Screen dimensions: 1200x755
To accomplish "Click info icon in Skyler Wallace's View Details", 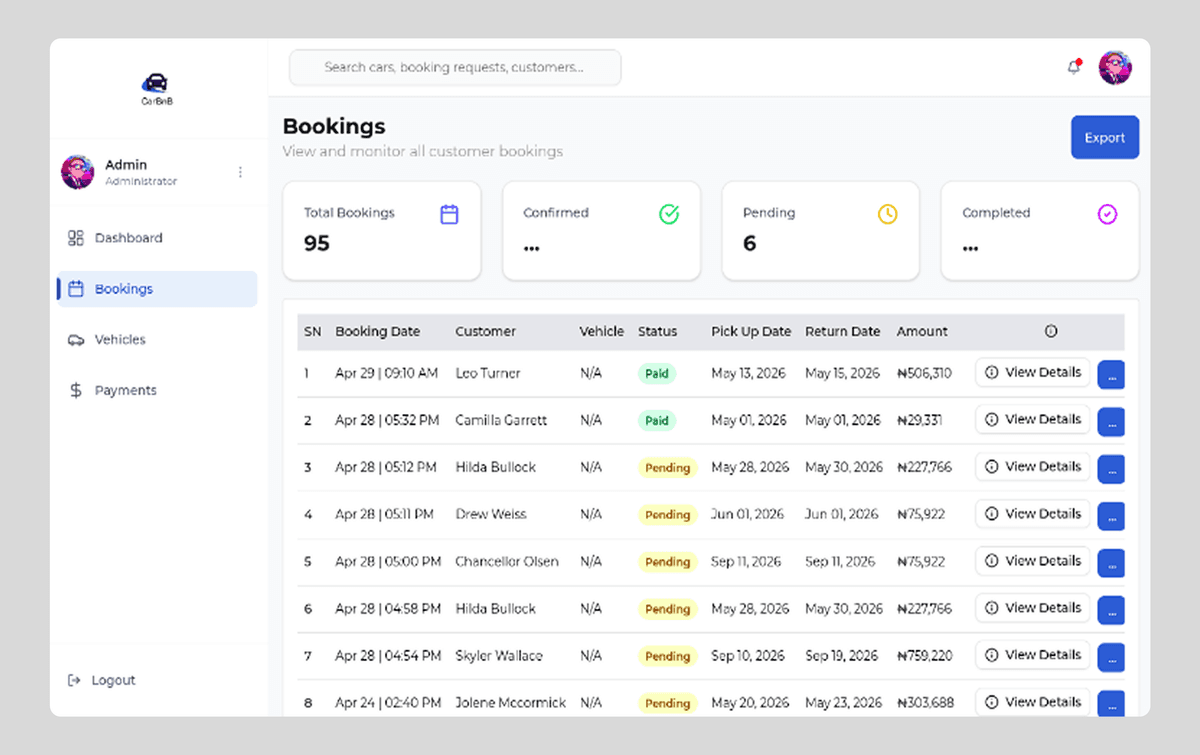I will (x=992, y=655).
